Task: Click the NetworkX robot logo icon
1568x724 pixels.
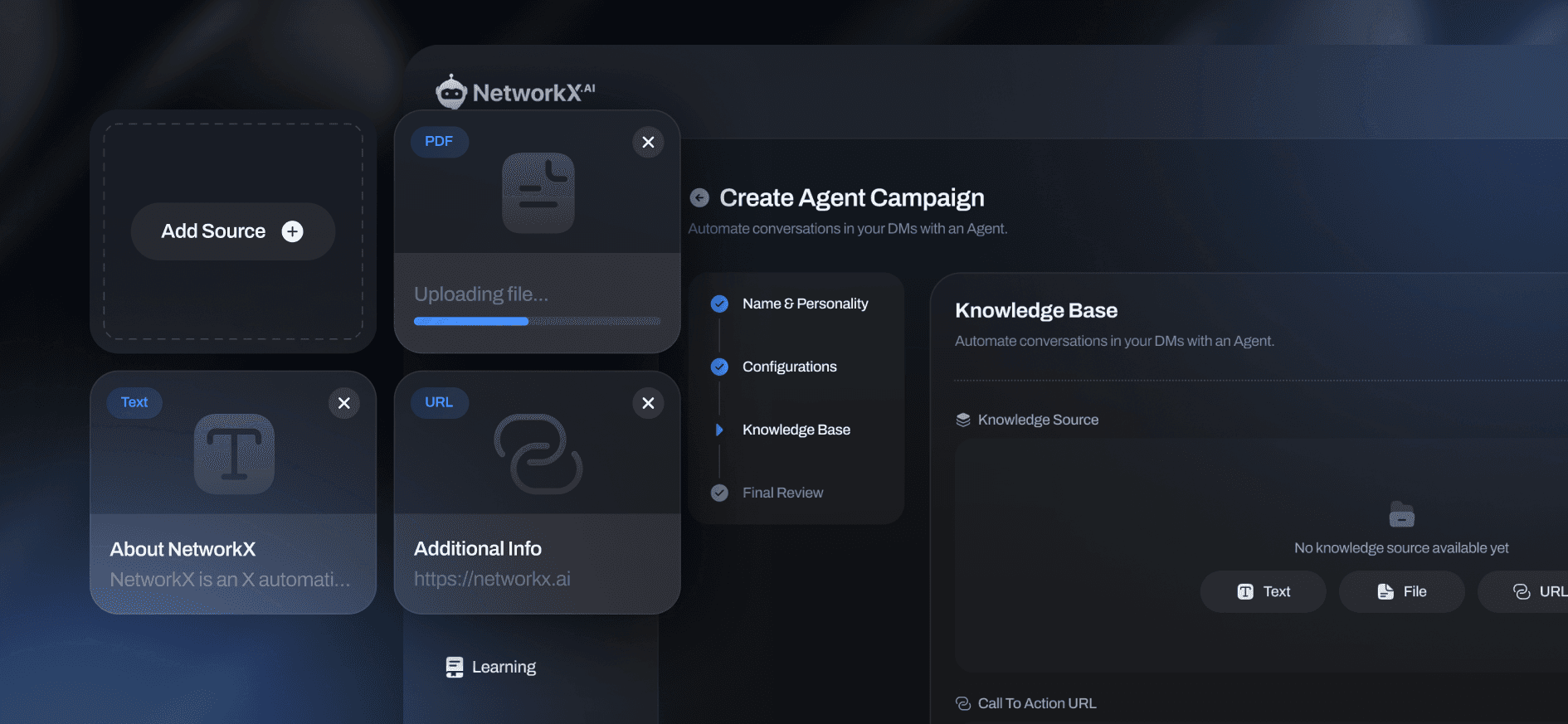Action: pos(451,92)
